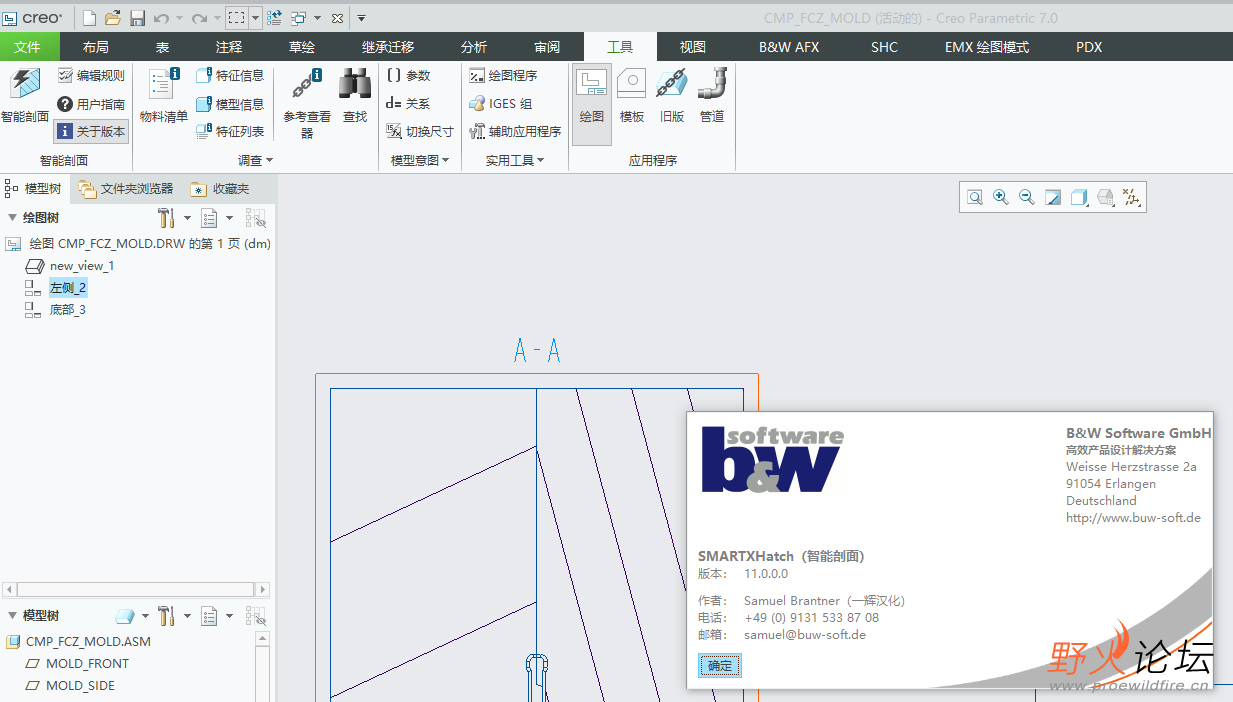The width and height of the screenshot is (1233, 702).
Task: Open the Undo history dropdown arrow
Action: point(179,18)
